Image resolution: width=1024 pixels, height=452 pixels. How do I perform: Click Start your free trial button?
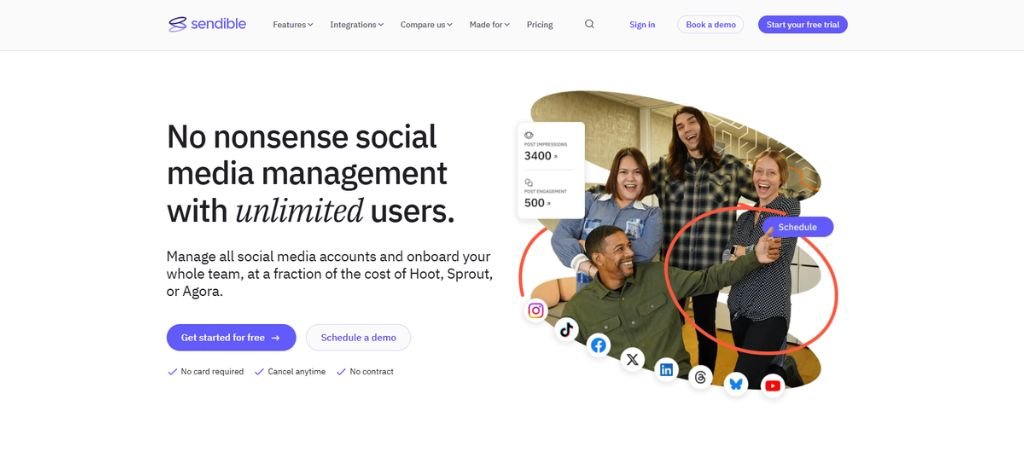(x=803, y=25)
